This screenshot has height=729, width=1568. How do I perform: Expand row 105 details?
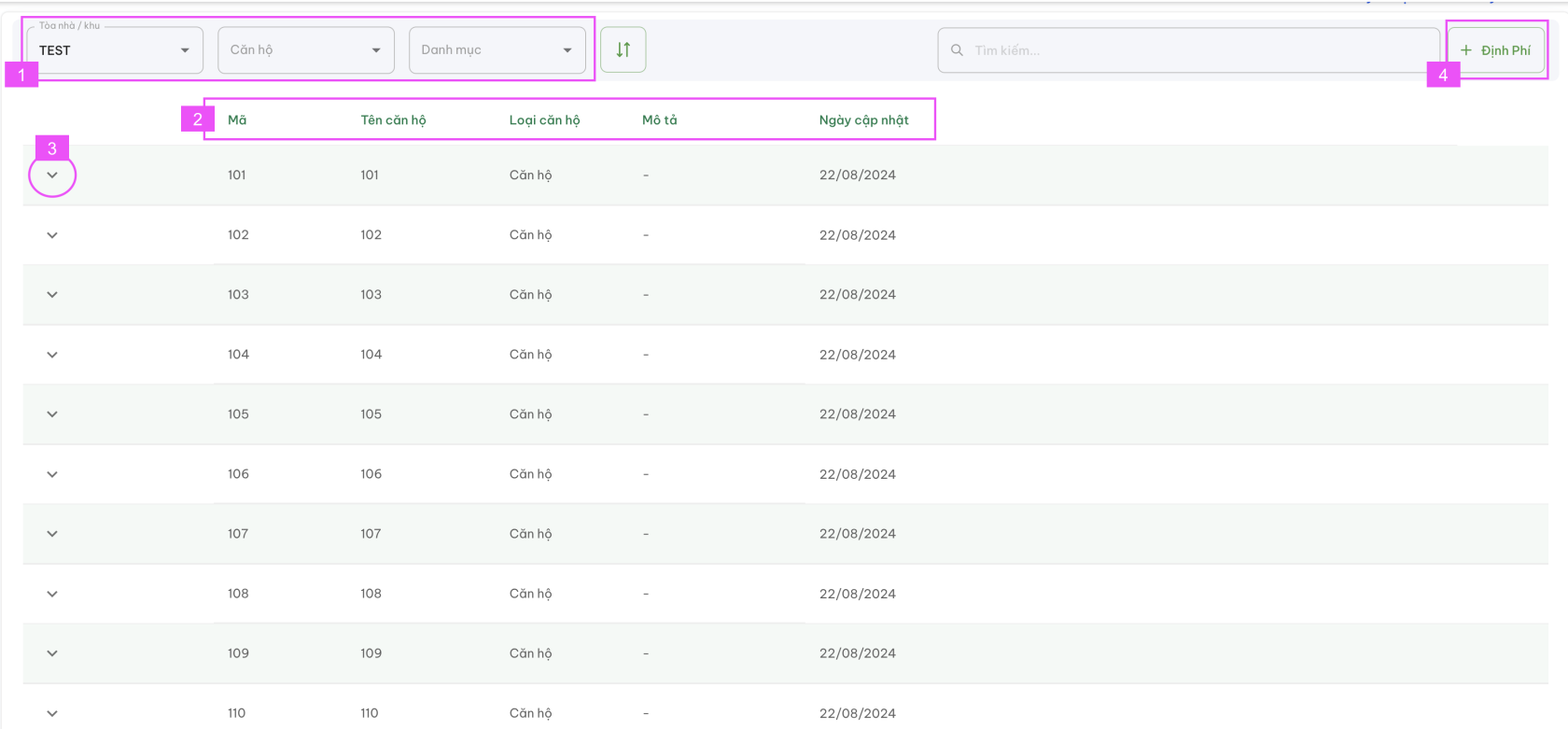[x=52, y=414]
